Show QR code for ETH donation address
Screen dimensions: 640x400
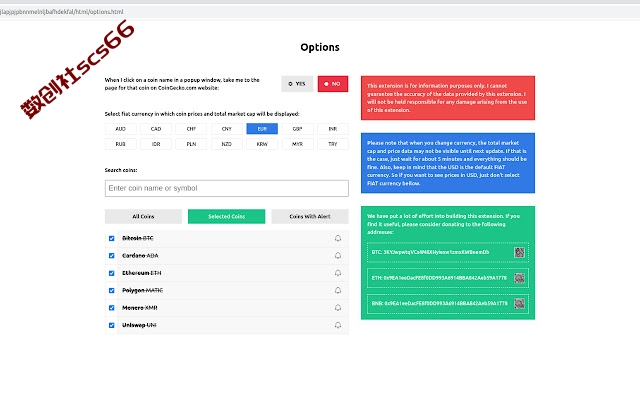tap(519, 278)
